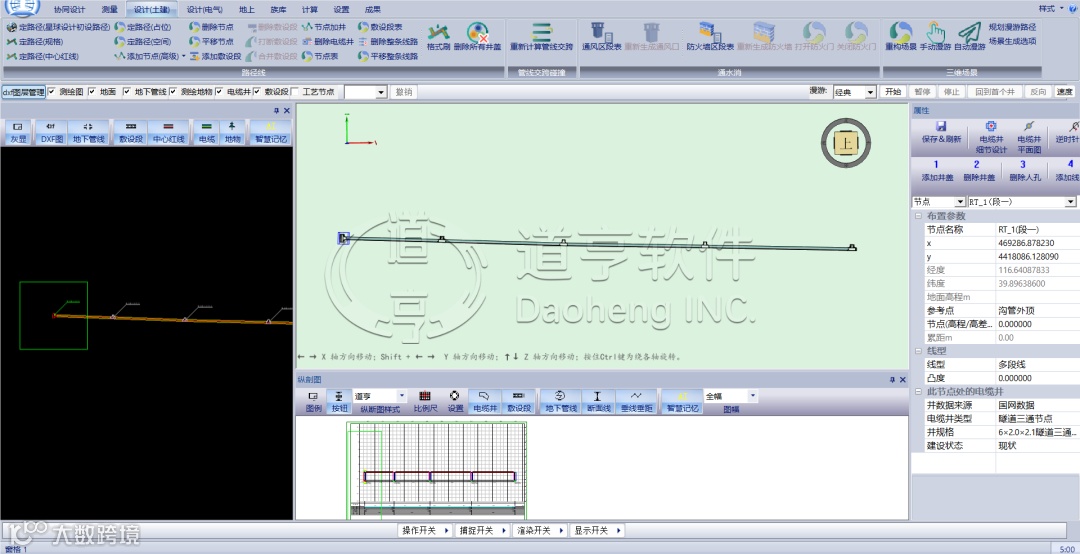Switch to the 成果 tab

(373, 10)
